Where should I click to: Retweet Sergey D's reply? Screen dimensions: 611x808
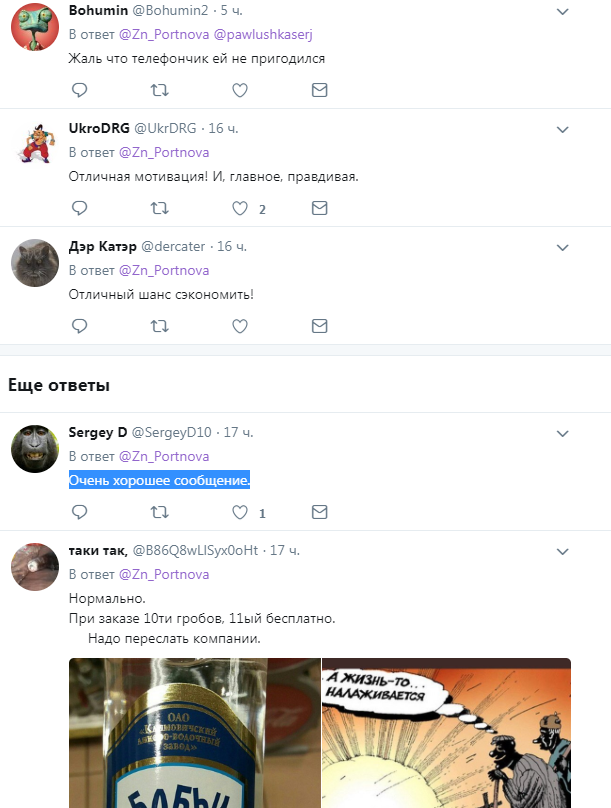tap(159, 512)
